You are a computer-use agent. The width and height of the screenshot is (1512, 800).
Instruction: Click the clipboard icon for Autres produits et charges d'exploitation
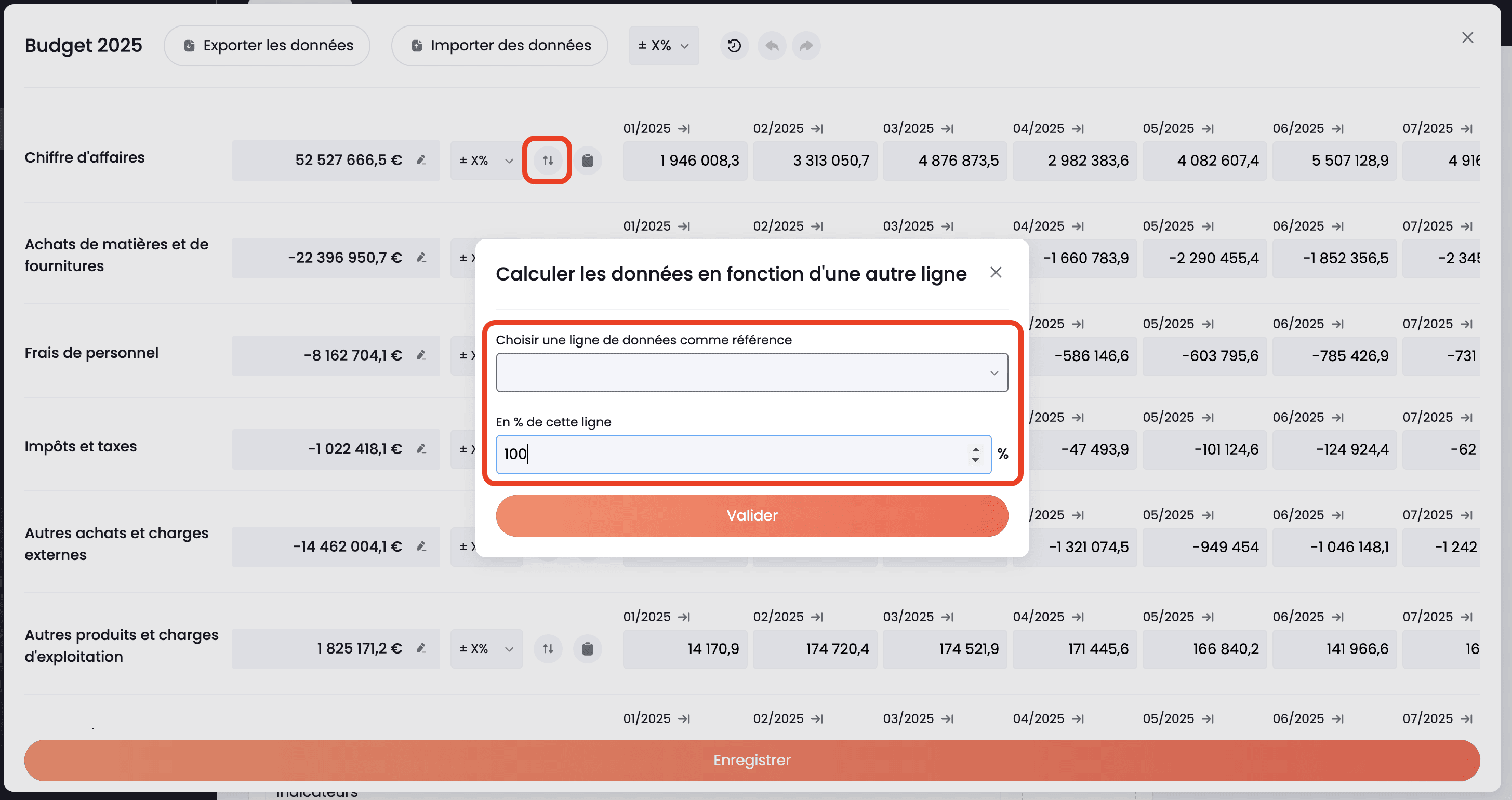pos(587,648)
